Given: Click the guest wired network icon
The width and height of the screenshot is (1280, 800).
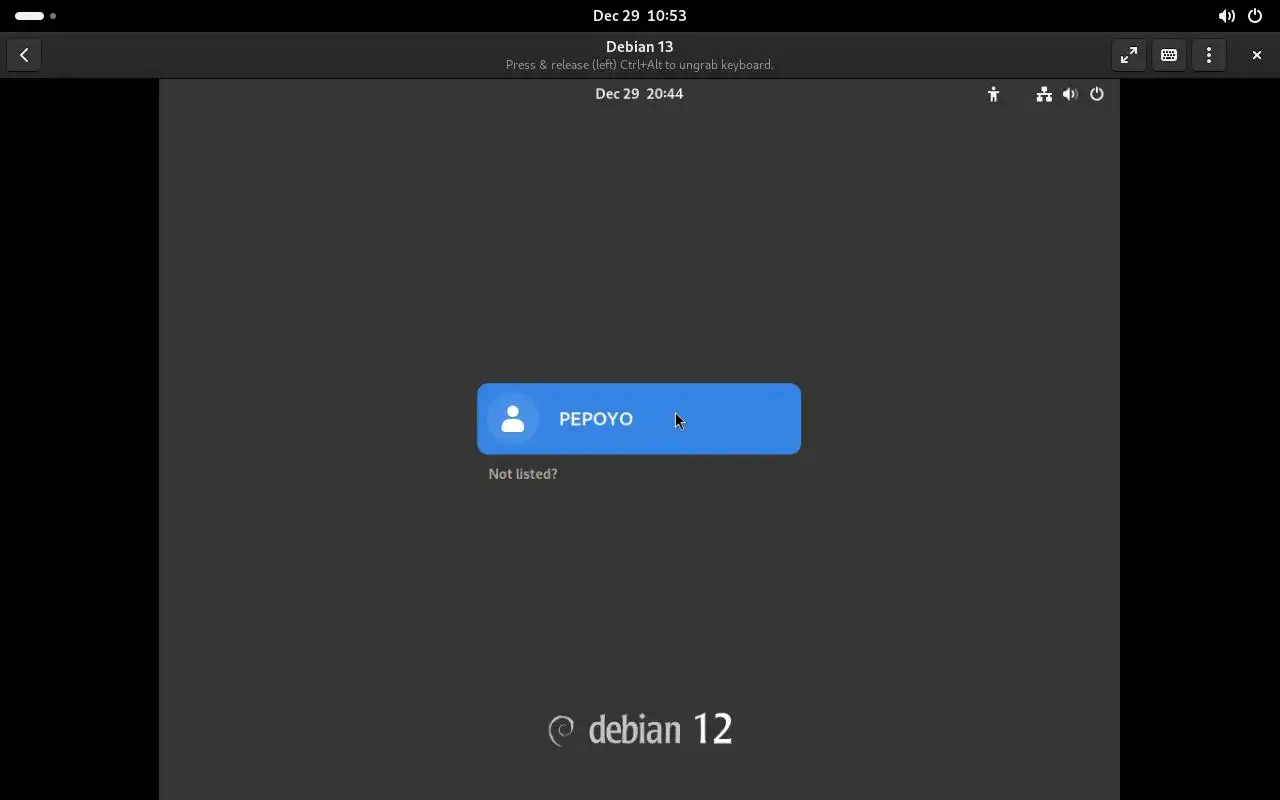Looking at the screenshot, I should click(1044, 94).
